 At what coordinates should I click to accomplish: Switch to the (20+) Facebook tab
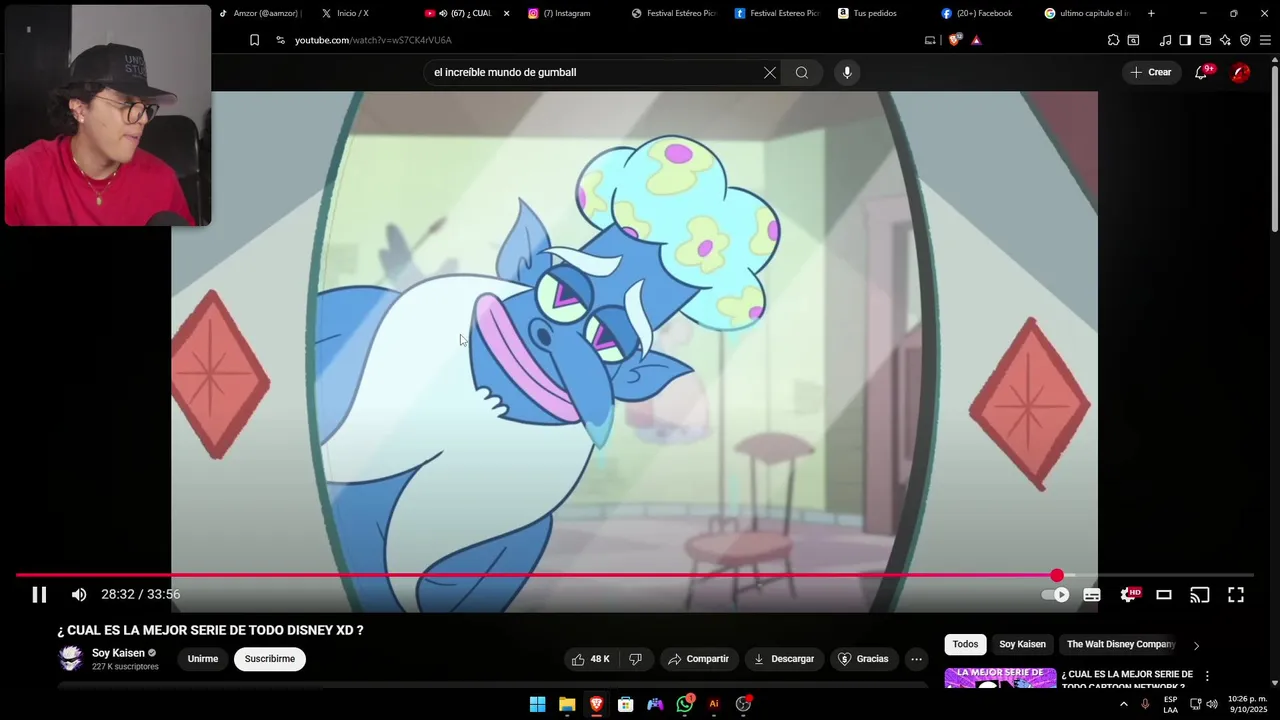[x=984, y=13]
